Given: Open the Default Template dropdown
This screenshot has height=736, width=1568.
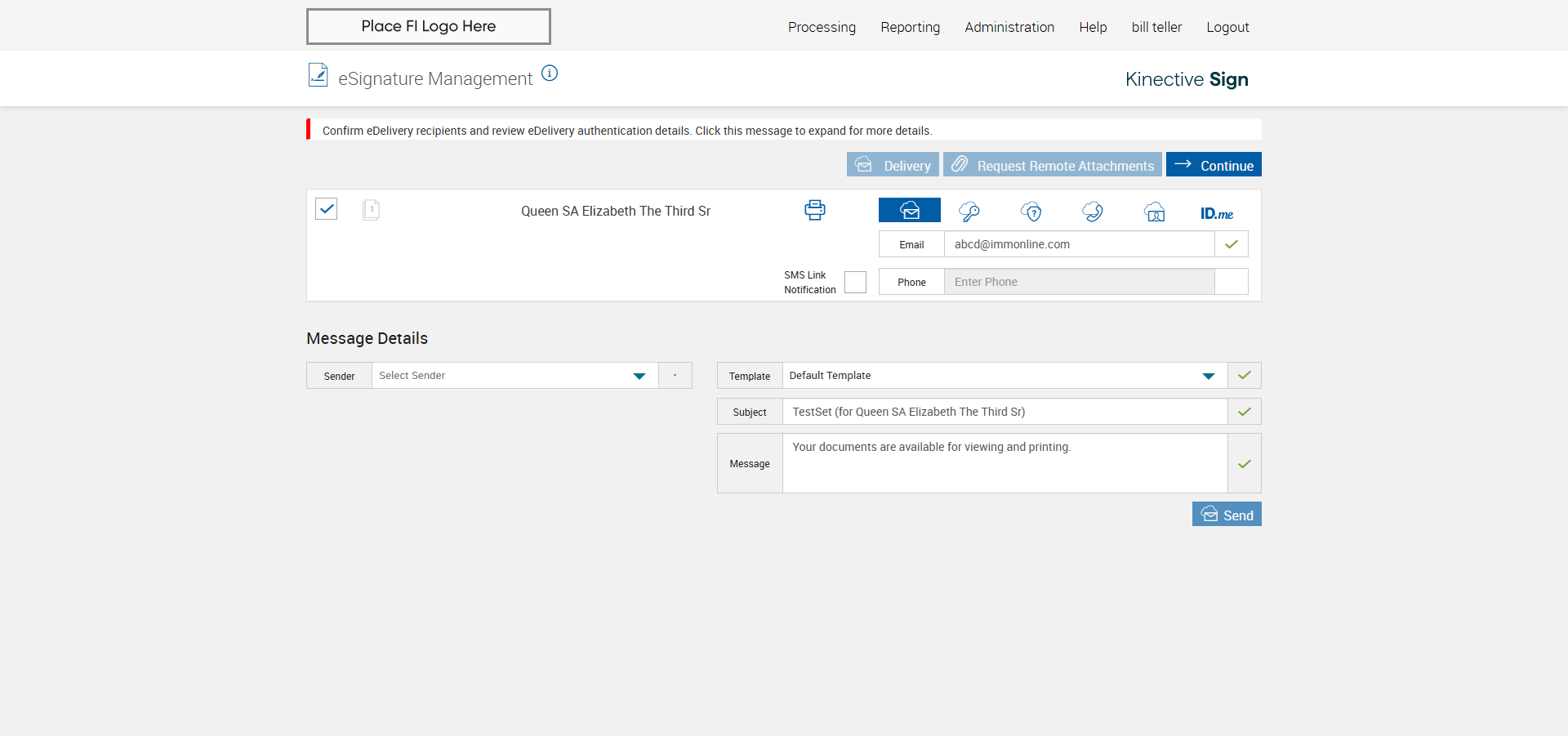Looking at the screenshot, I should point(1004,376).
